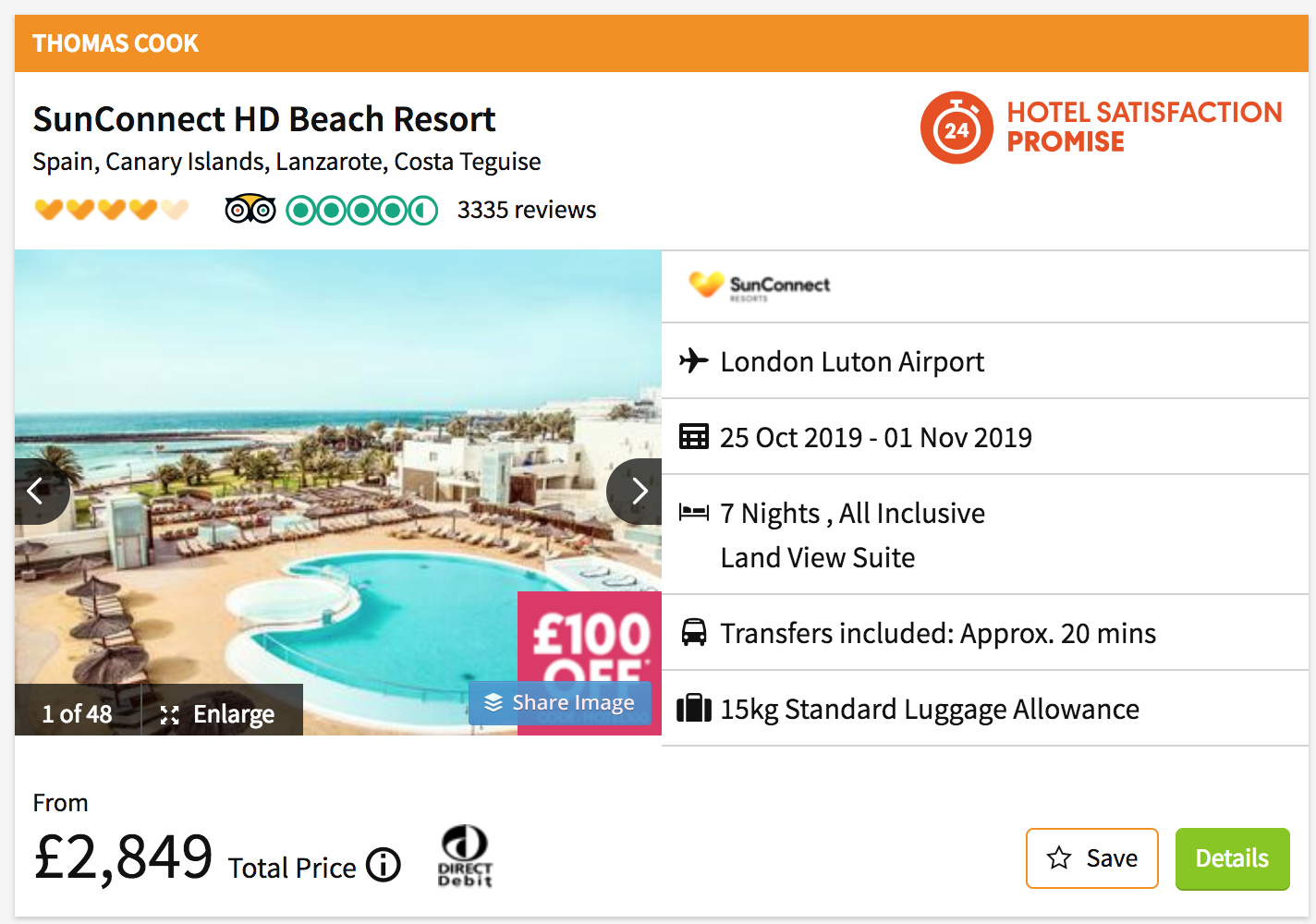Click the SunConnect HD Beach Resort title
This screenshot has width=1316, height=924.
pos(264,119)
